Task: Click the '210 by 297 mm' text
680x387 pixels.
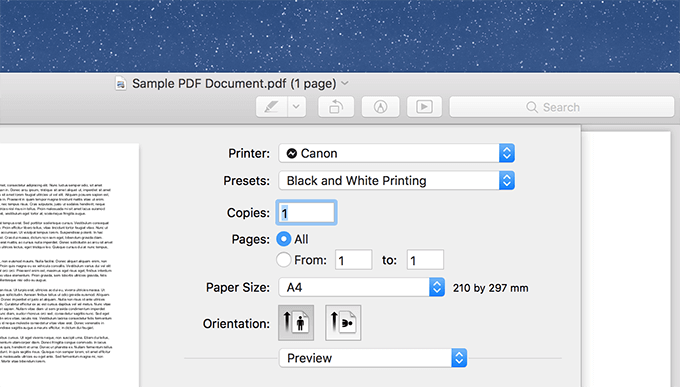Action: point(490,288)
